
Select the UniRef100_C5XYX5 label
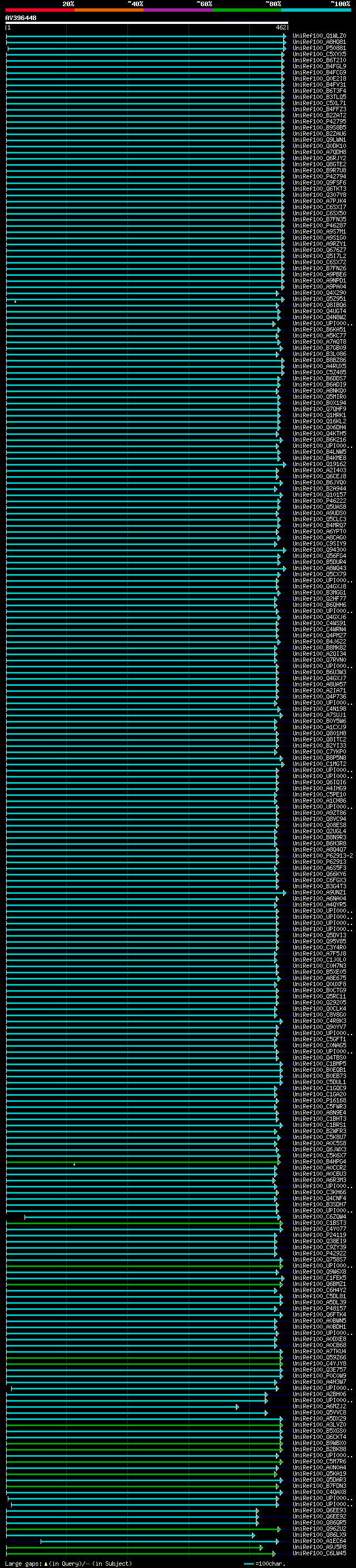(319, 54)
